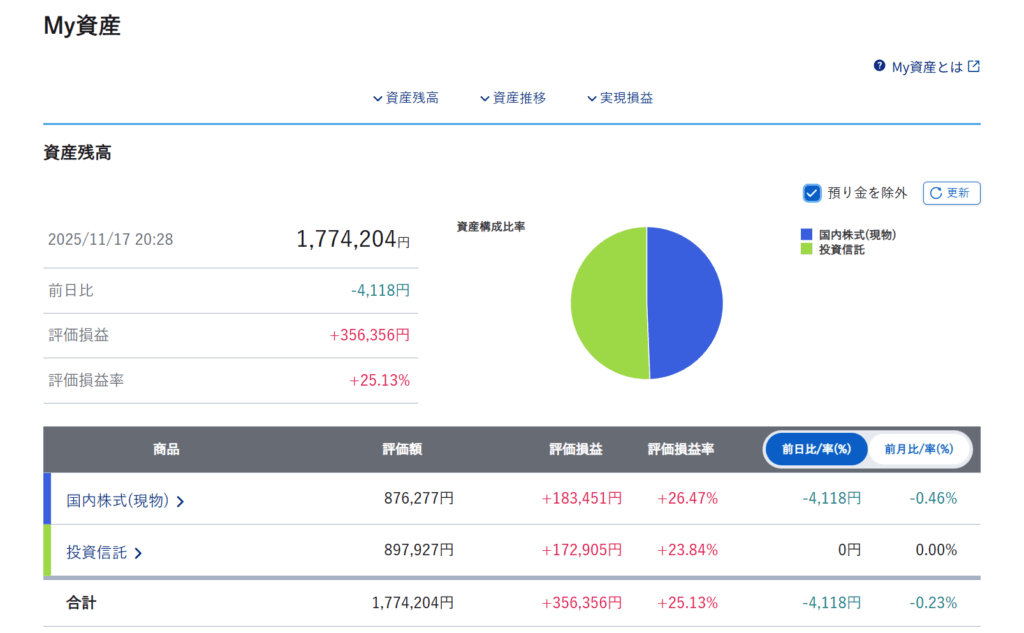Click the chevron arrow next to 国内株式(現物)
The image size is (1024, 633).
(x=180, y=501)
